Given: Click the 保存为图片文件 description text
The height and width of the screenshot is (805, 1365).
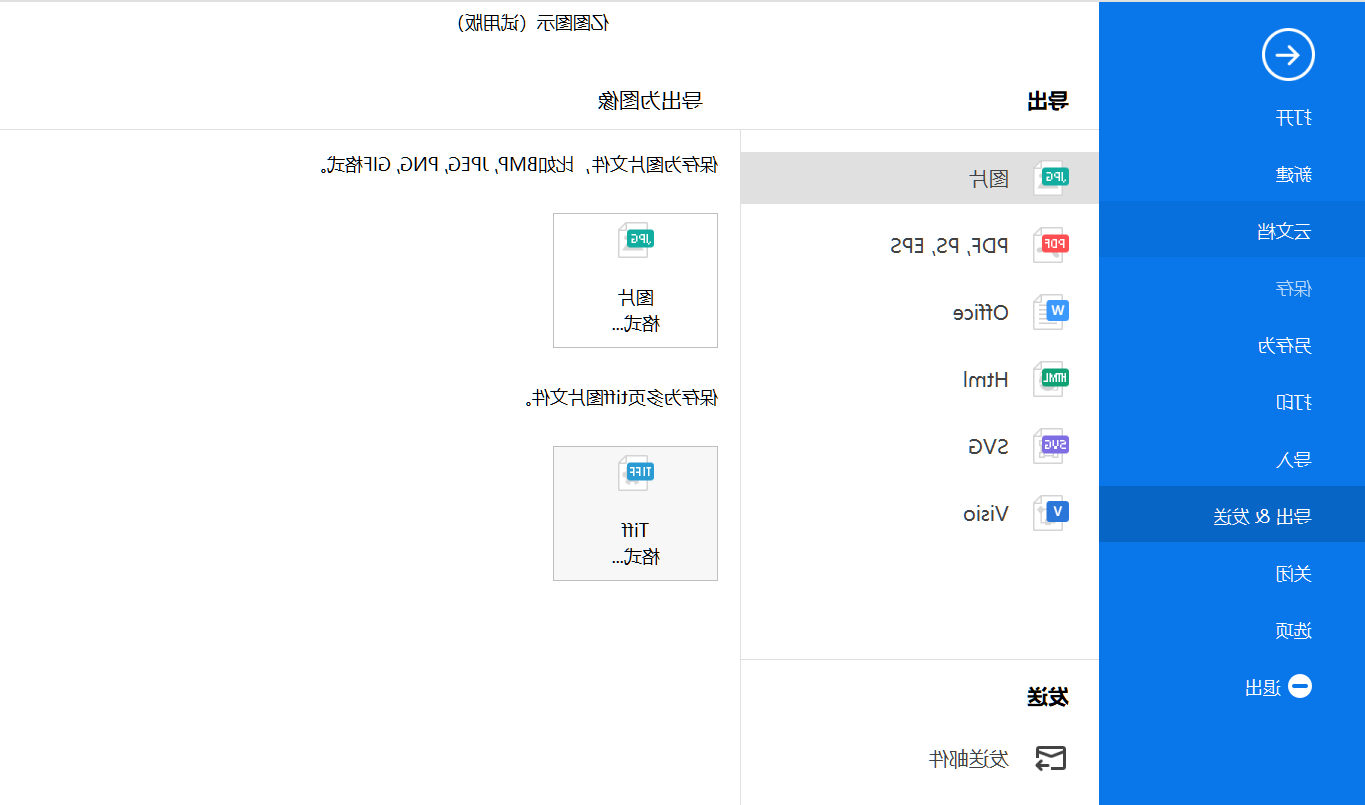Looking at the screenshot, I should click(x=519, y=164).
